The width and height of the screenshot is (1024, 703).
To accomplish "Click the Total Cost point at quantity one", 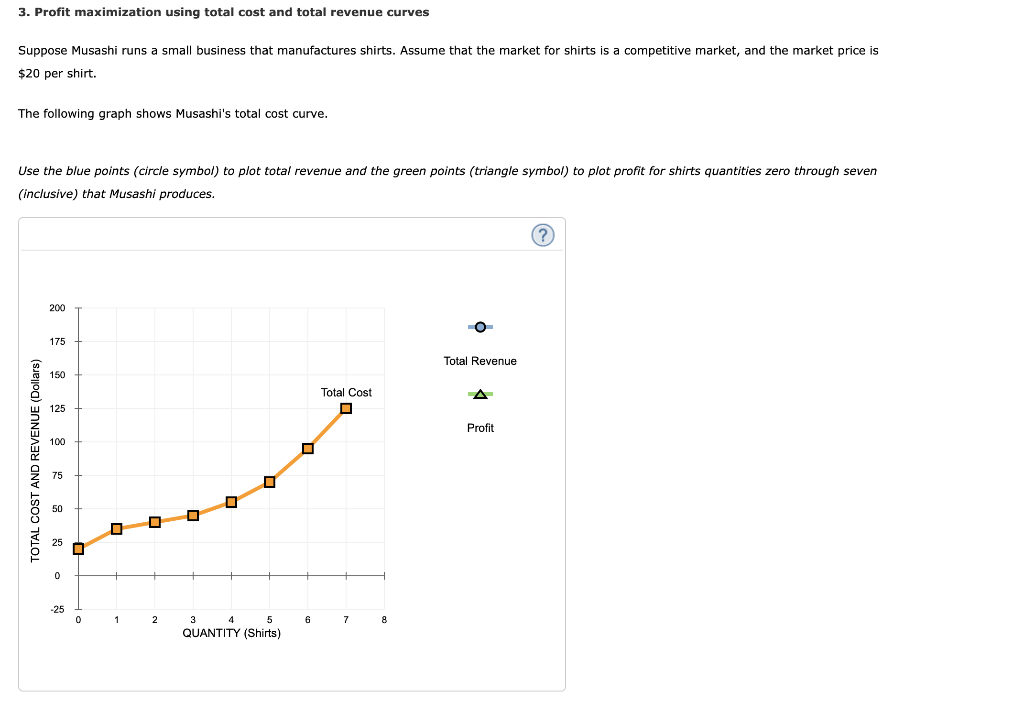I will coord(115,528).
